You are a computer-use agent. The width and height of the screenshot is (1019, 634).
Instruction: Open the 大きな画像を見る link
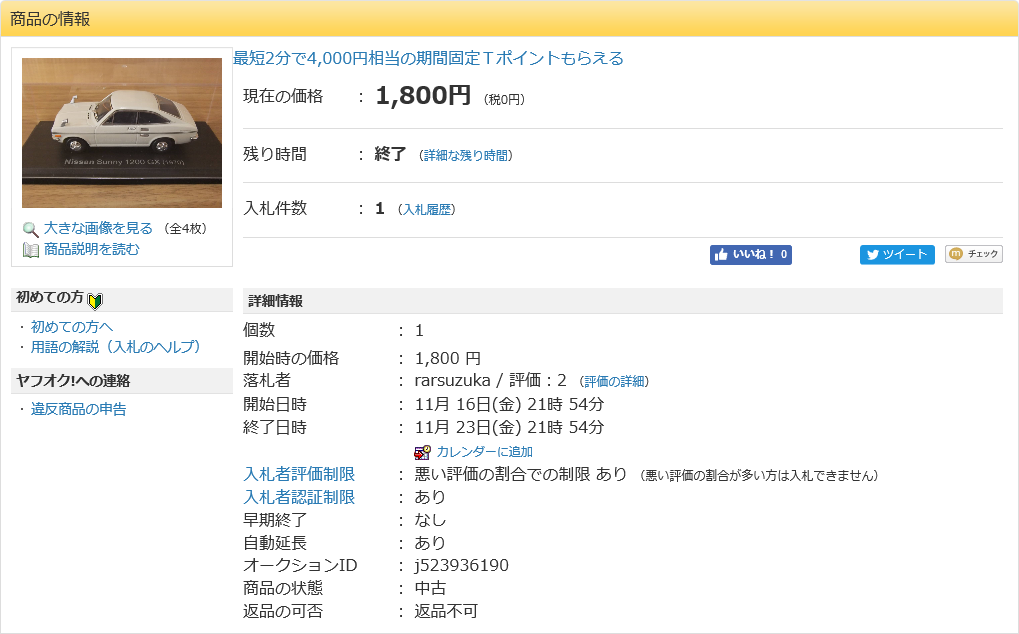point(98,229)
